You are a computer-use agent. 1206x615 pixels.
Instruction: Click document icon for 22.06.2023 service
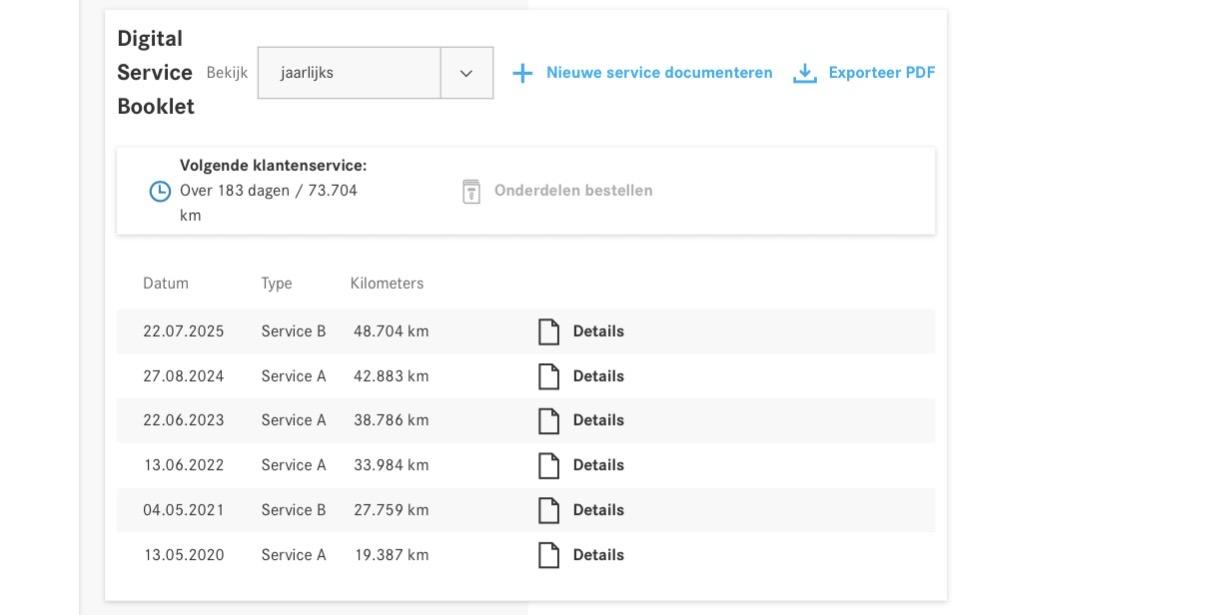click(549, 421)
